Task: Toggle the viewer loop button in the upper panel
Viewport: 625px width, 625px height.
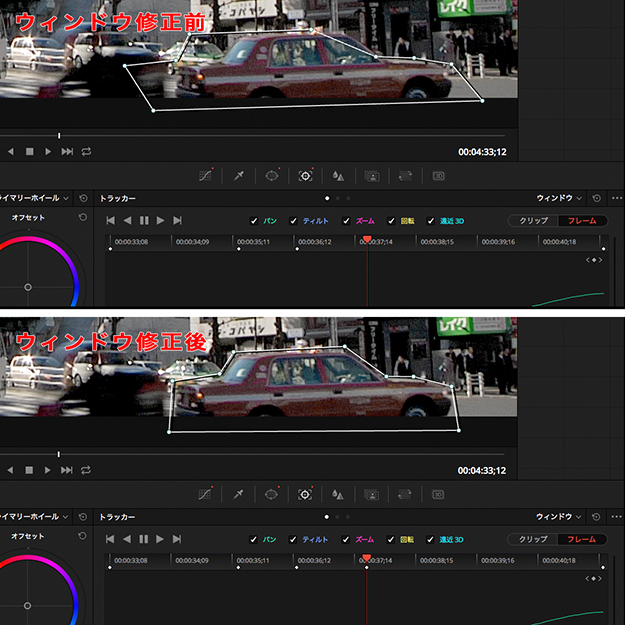Action: (x=87, y=151)
